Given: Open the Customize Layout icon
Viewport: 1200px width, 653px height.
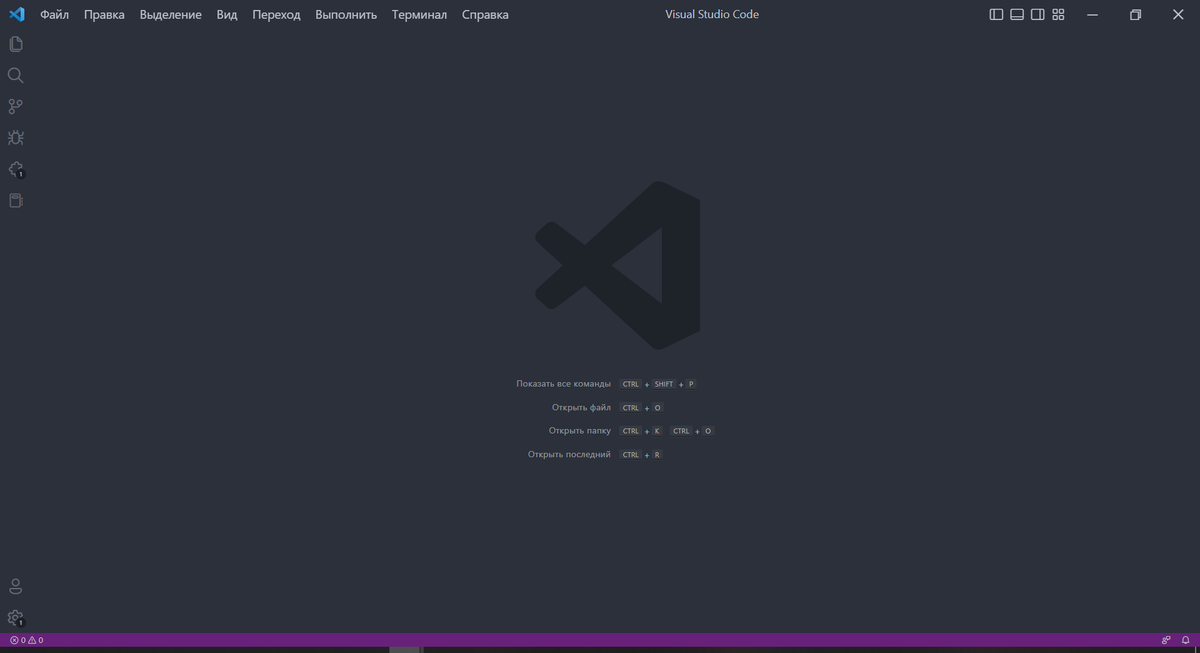Looking at the screenshot, I should pos(1058,15).
